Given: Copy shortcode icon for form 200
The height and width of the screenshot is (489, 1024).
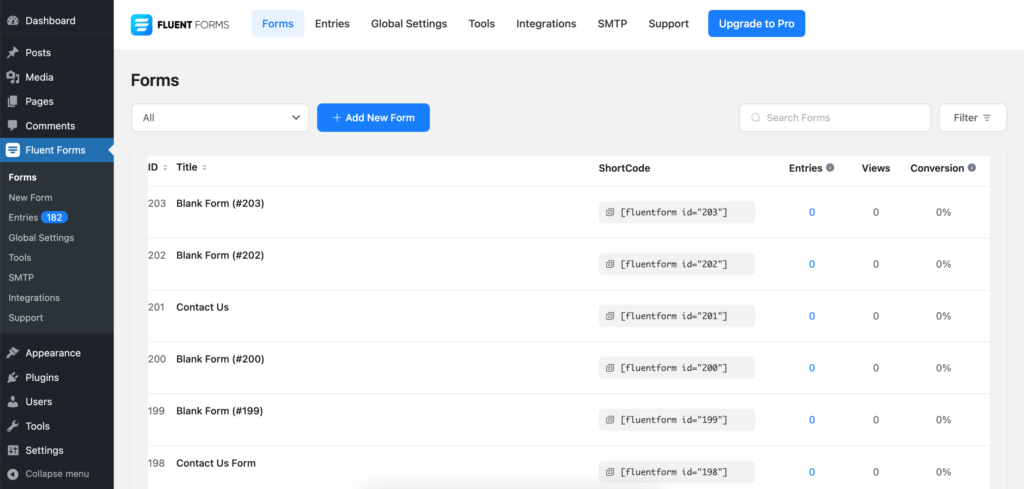Looking at the screenshot, I should pyautogui.click(x=610, y=368).
